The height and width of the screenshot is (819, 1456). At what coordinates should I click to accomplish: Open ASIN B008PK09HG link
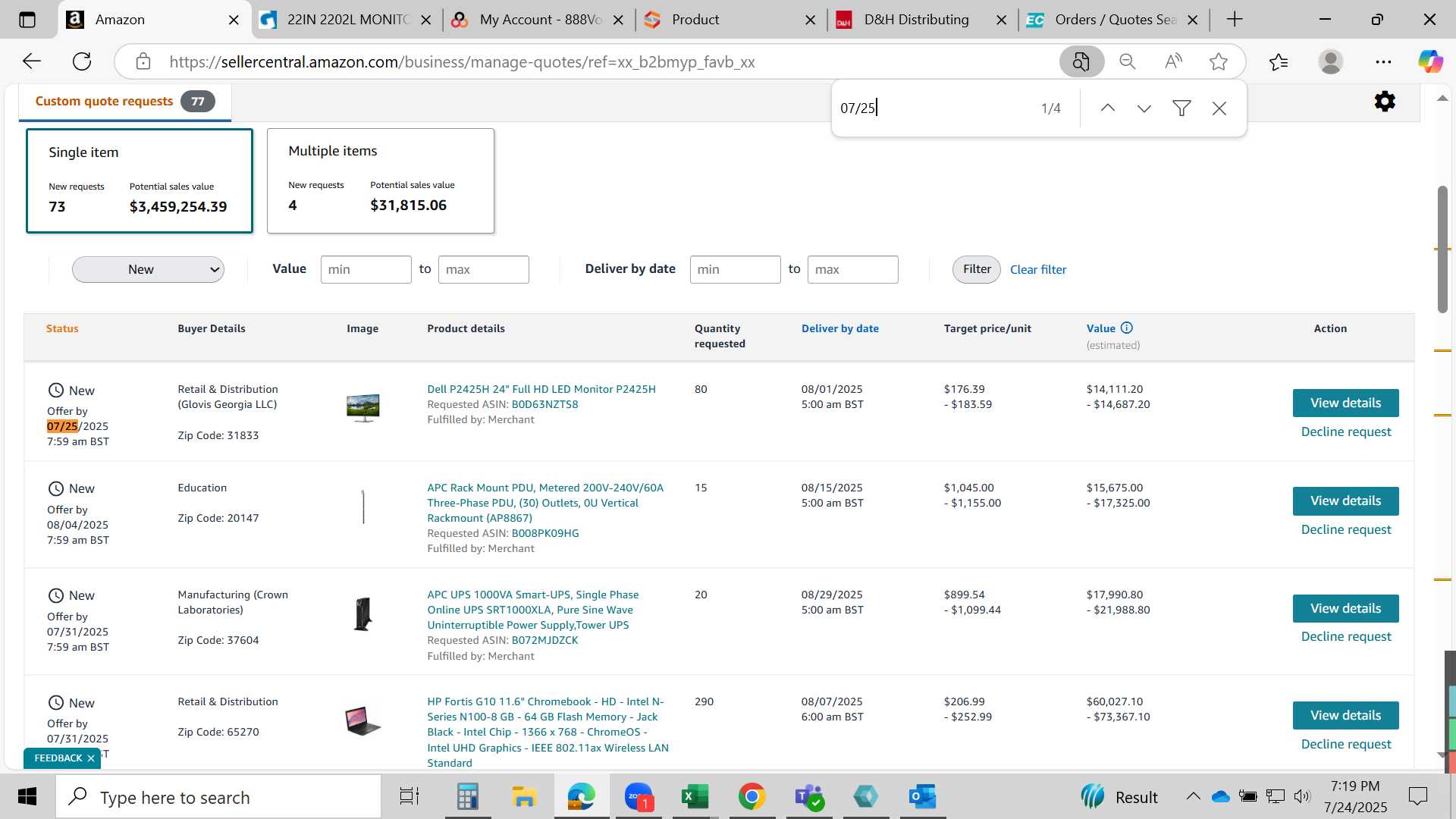click(x=545, y=533)
